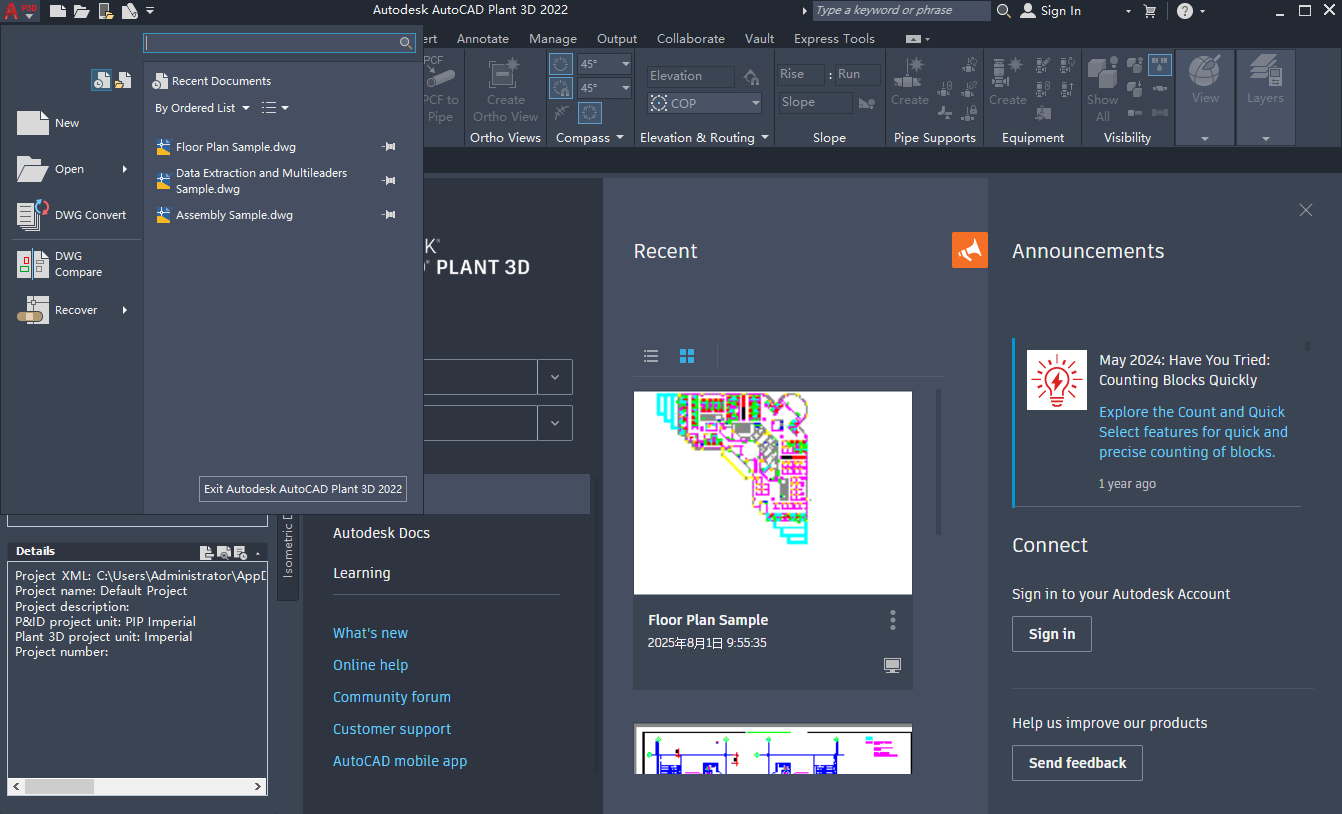Click Exit Autodesk AutoCAD Plant 3D 2022
The image size is (1342, 814).
(x=302, y=488)
